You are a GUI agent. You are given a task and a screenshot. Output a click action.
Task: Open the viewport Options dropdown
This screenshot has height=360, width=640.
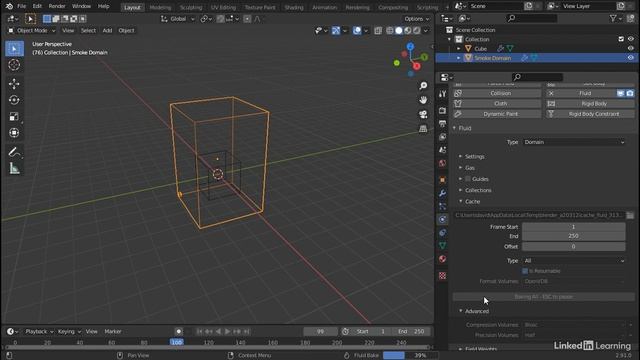(x=416, y=19)
